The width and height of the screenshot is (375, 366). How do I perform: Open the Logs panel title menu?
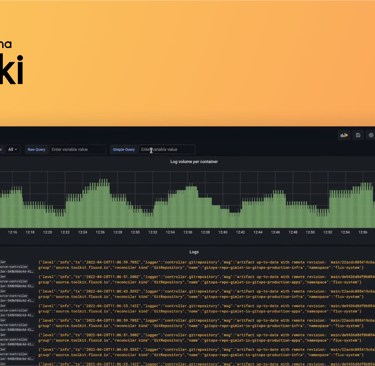tap(194, 252)
